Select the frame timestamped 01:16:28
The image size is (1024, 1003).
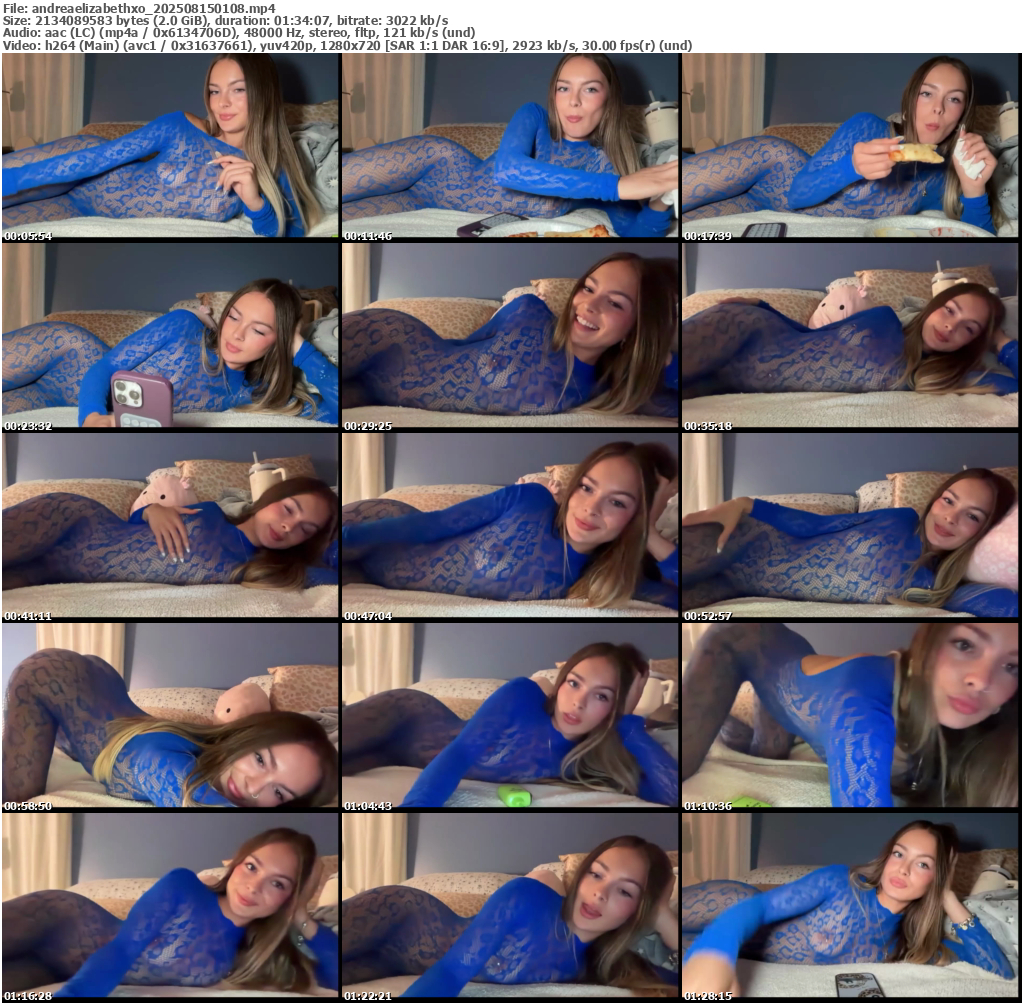(170, 906)
